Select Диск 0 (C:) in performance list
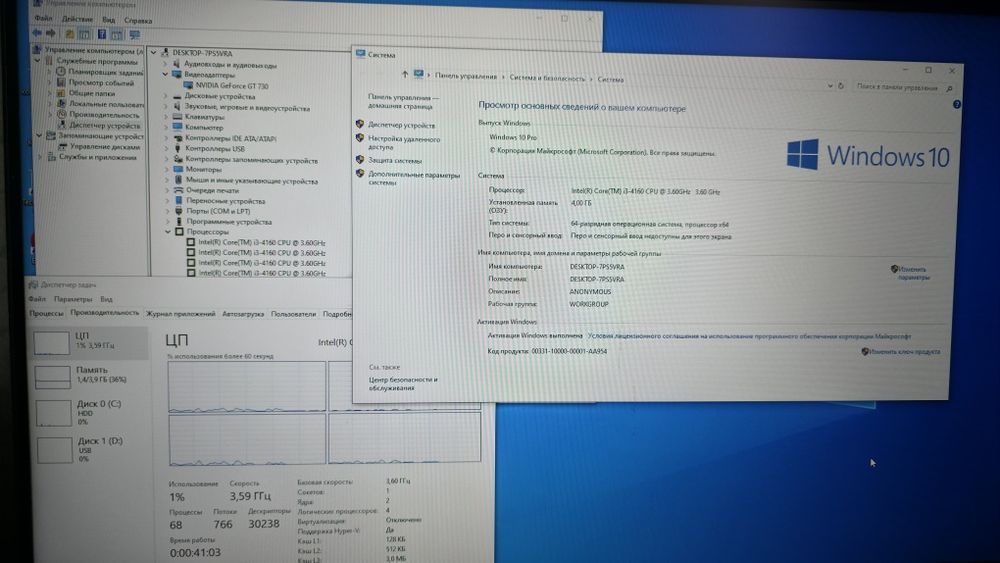Viewport: 1000px width, 563px height. point(91,413)
